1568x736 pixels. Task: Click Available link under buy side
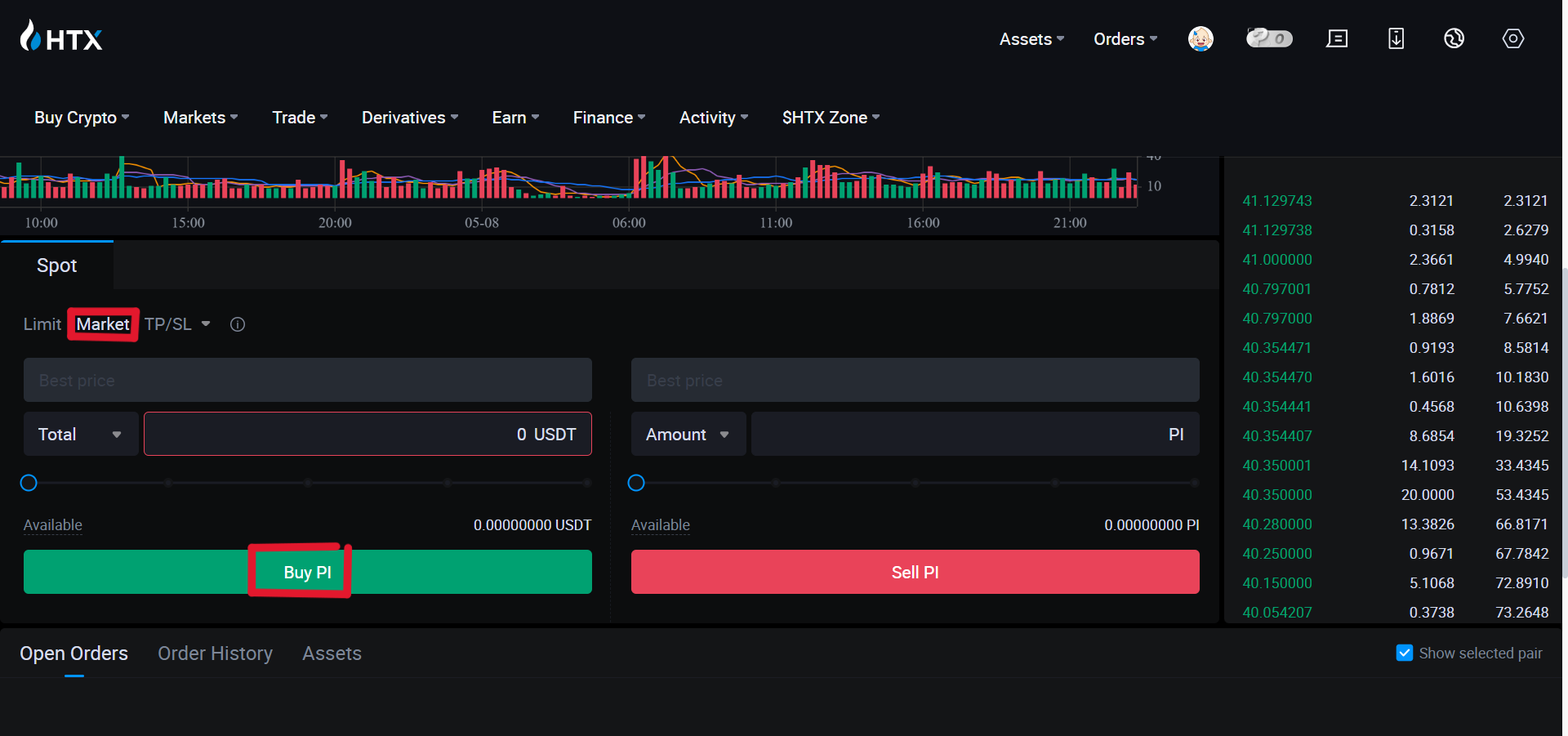click(53, 524)
